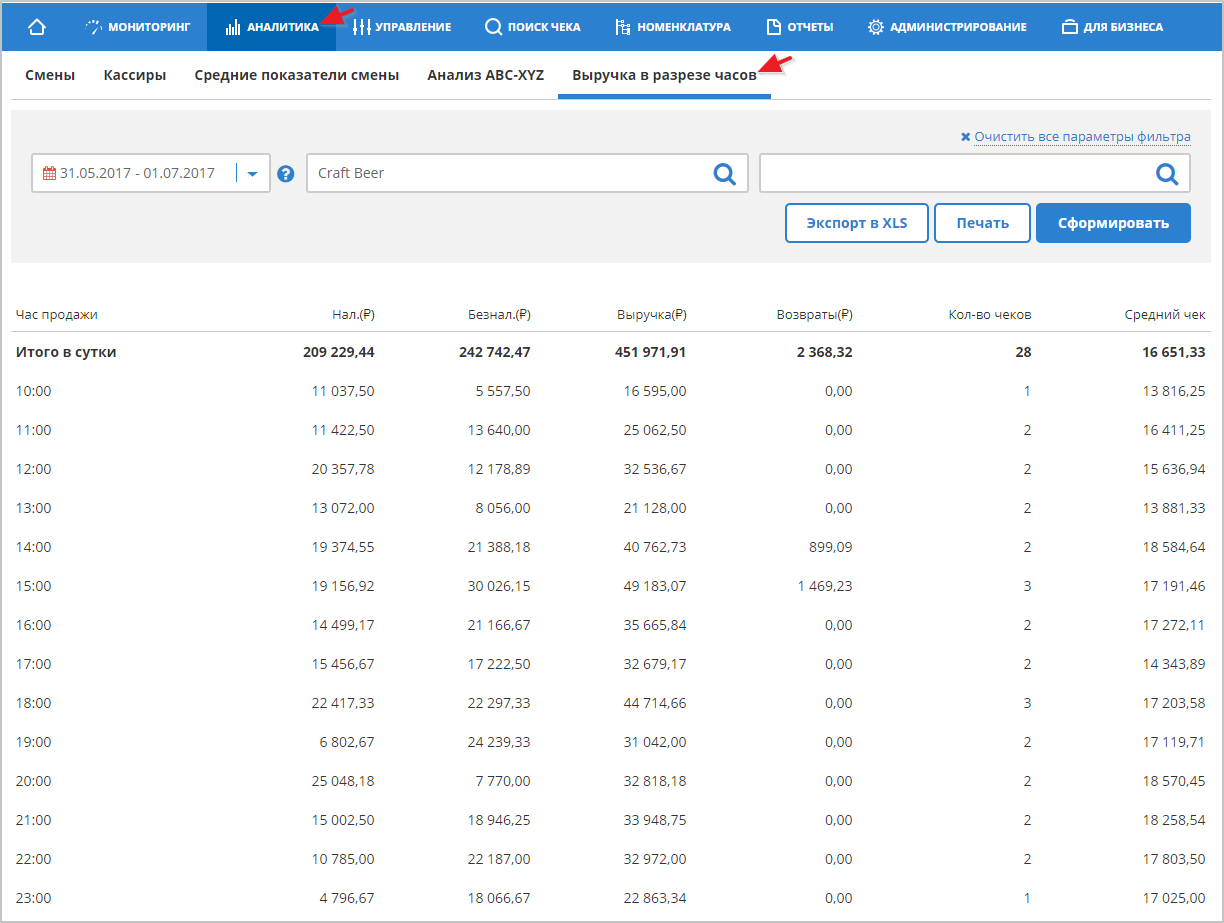Select the Анализ ABC-XYZ tab

[x=485, y=75]
